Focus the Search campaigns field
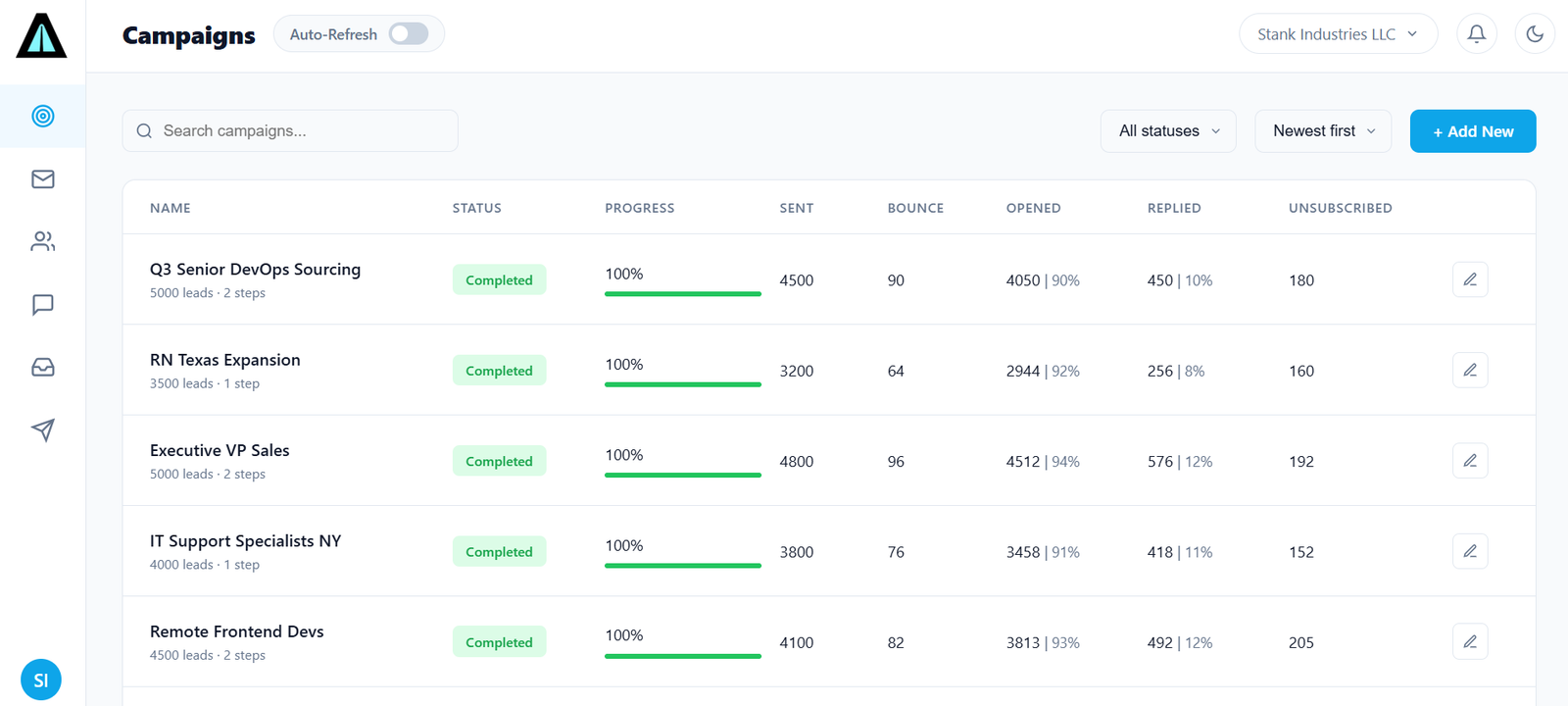The height and width of the screenshot is (706, 1568). click(x=290, y=130)
